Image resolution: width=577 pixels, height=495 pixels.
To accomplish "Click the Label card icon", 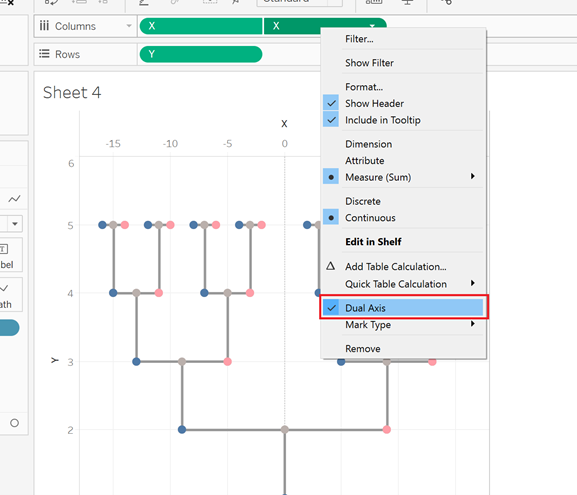I will pos(4,249).
